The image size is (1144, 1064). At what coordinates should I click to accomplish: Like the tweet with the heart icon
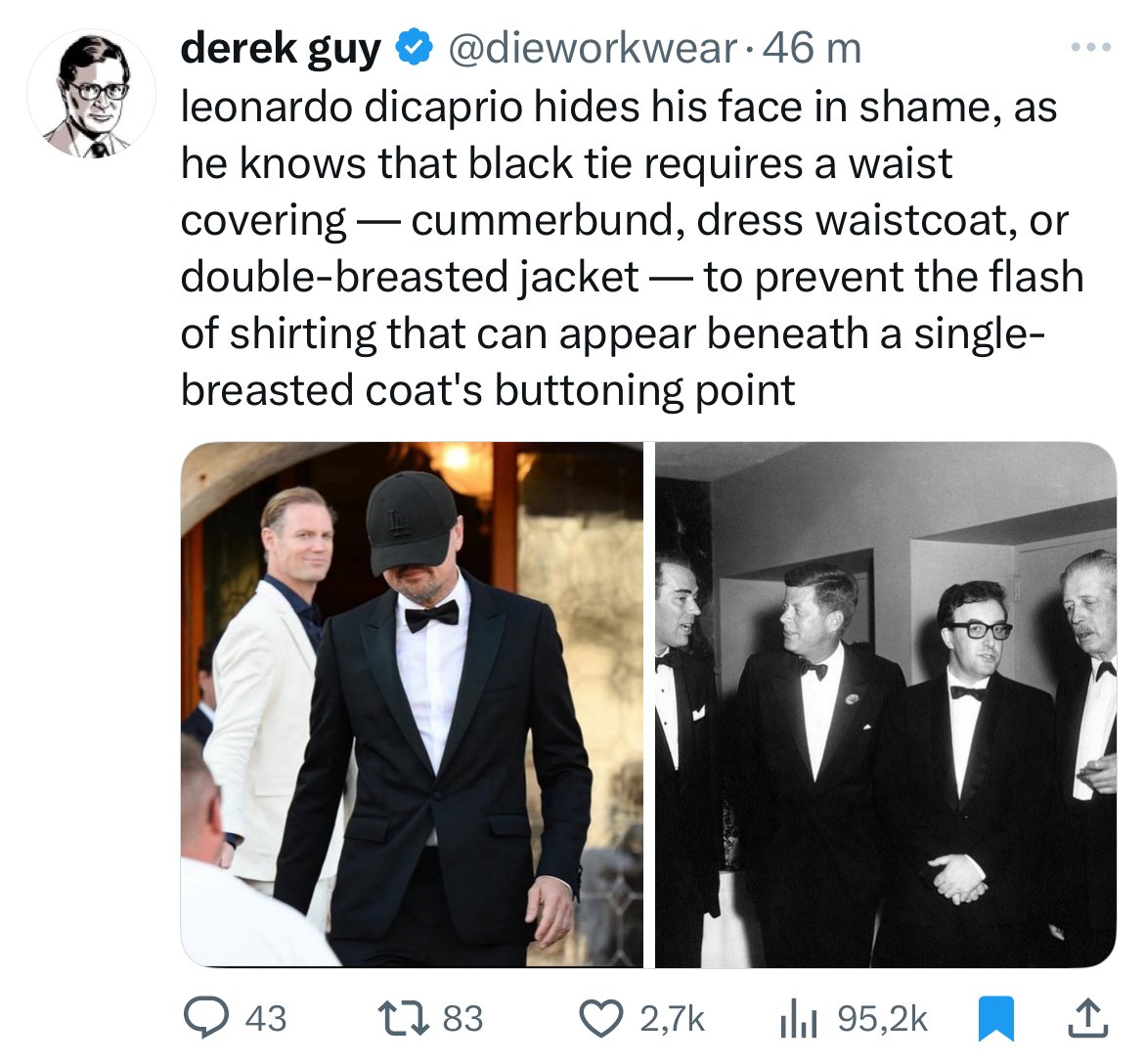click(605, 1018)
